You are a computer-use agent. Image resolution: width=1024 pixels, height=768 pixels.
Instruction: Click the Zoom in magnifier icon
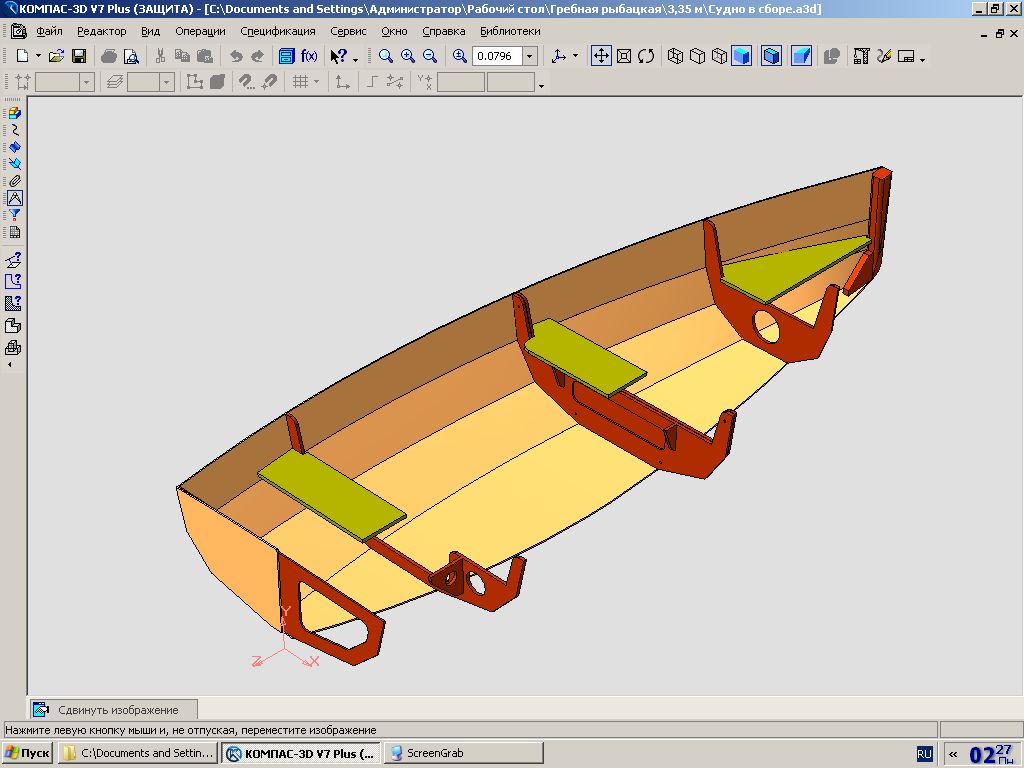click(408, 57)
